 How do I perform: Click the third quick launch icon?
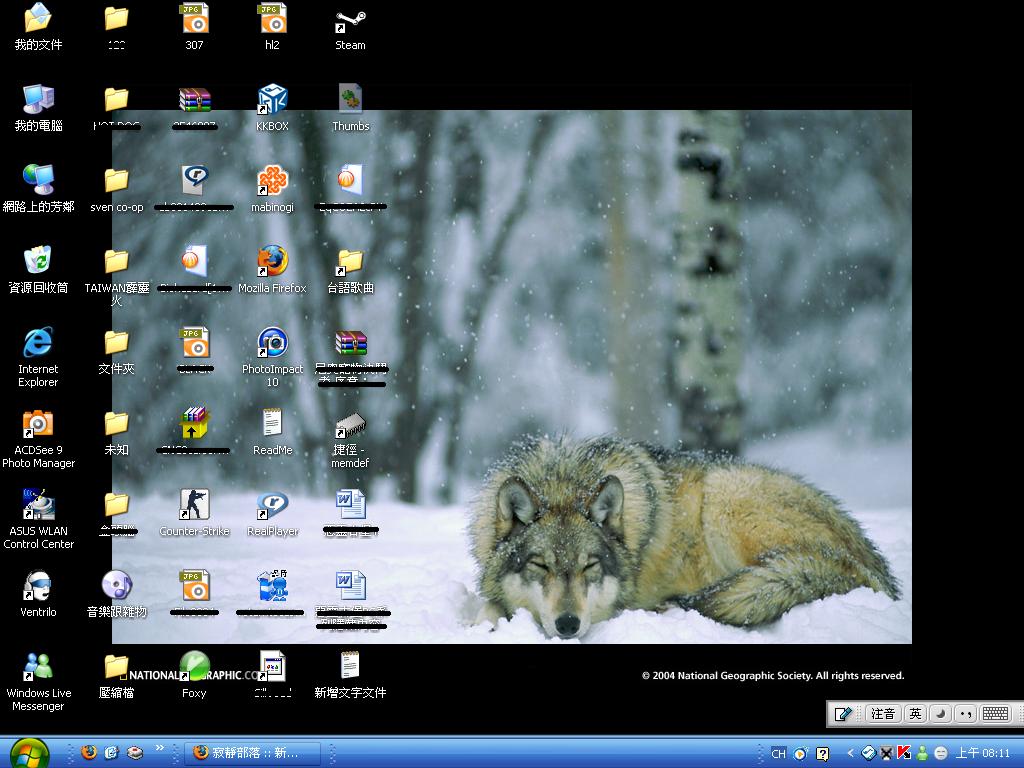(135, 753)
